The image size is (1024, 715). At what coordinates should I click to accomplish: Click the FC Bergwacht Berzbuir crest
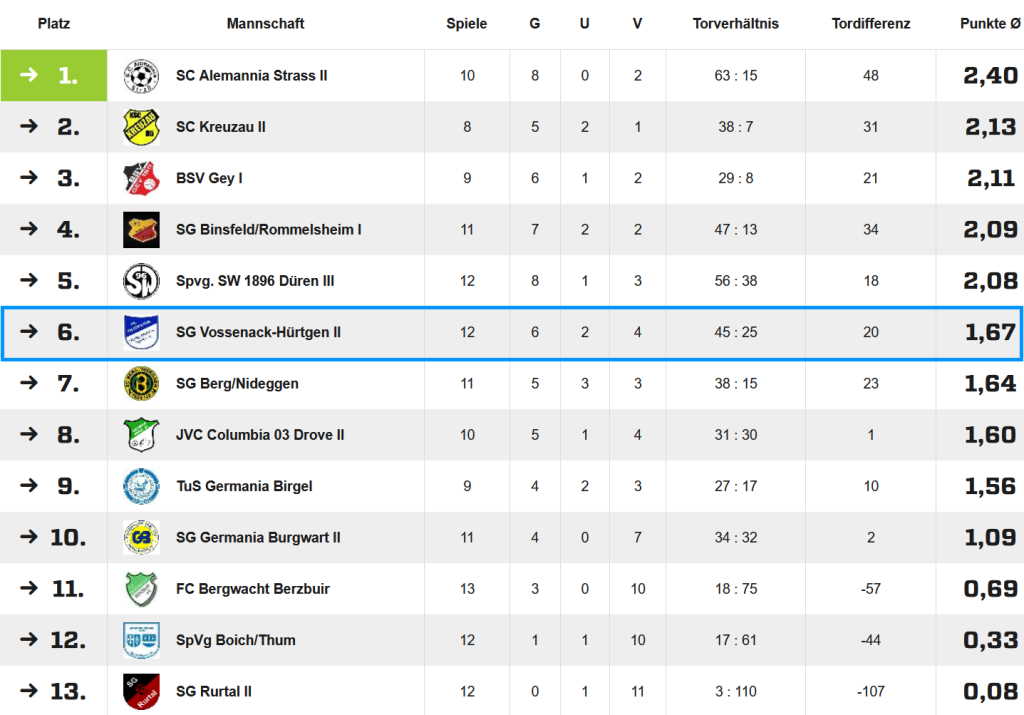(141, 589)
